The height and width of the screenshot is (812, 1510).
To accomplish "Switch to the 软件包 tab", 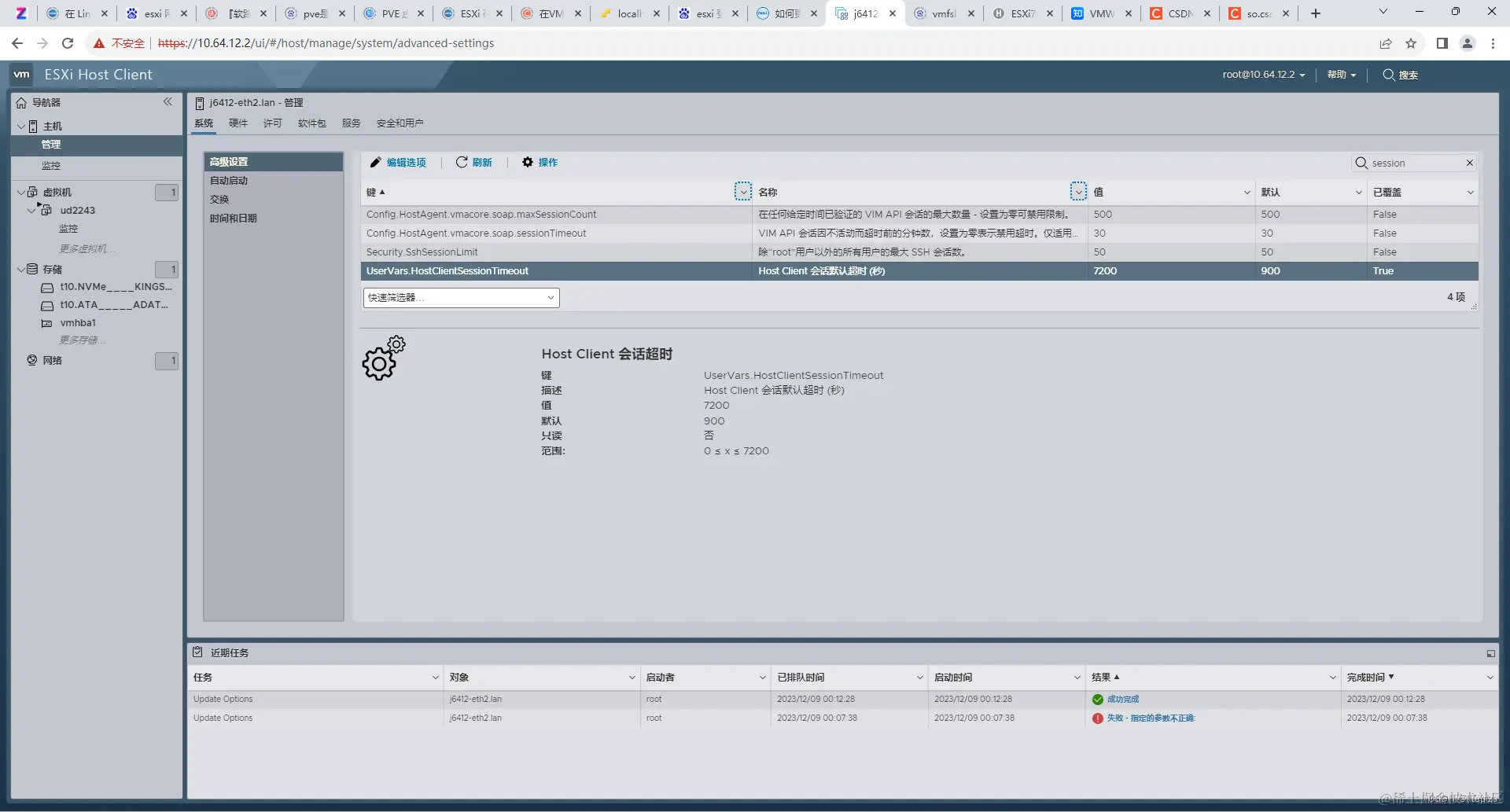I will point(312,123).
